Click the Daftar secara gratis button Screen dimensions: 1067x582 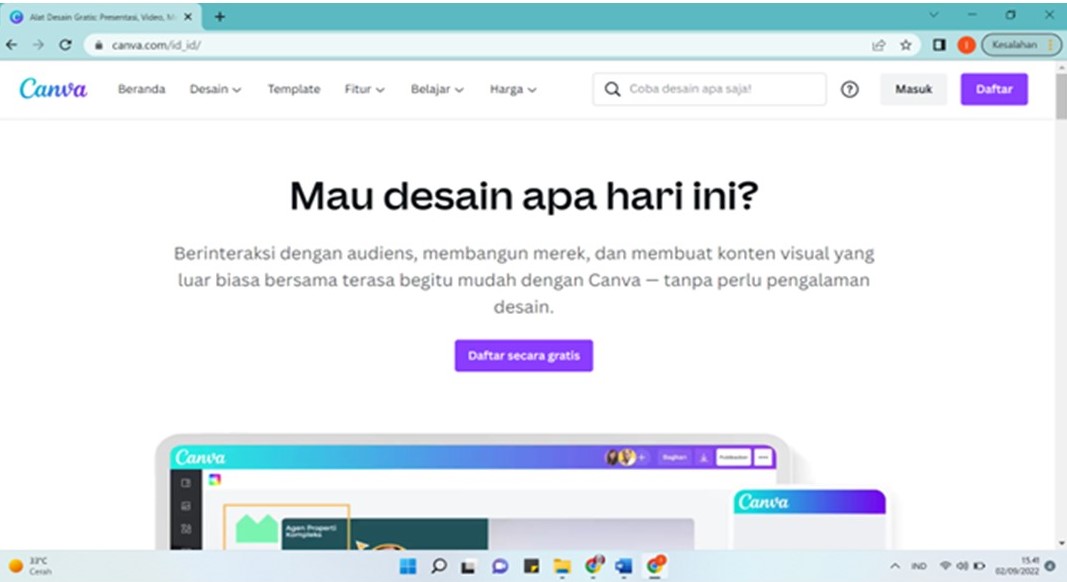click(x=523, y=355)
